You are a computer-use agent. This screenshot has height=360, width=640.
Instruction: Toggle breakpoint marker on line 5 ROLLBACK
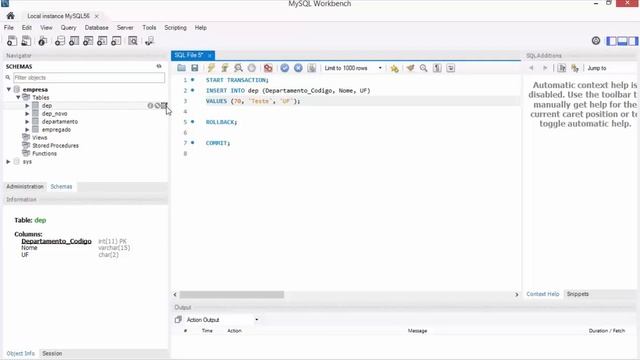[x=193, y=122]
